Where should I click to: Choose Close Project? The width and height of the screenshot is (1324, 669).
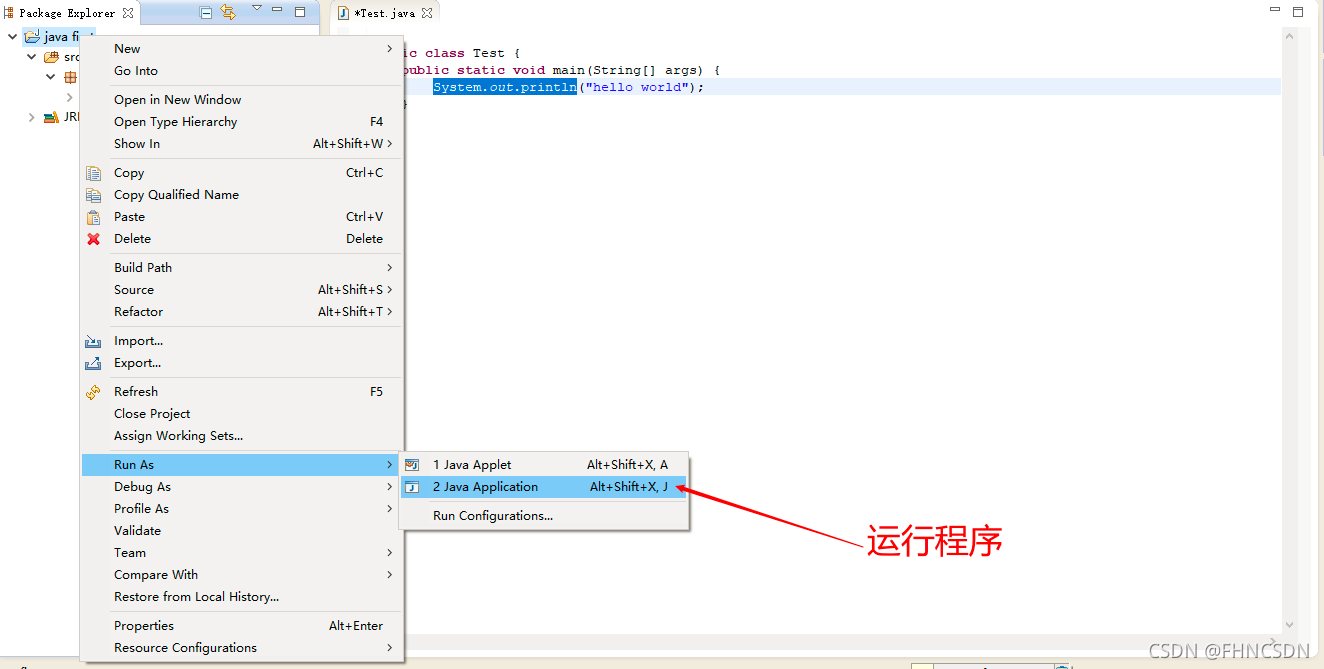(242, 413)
